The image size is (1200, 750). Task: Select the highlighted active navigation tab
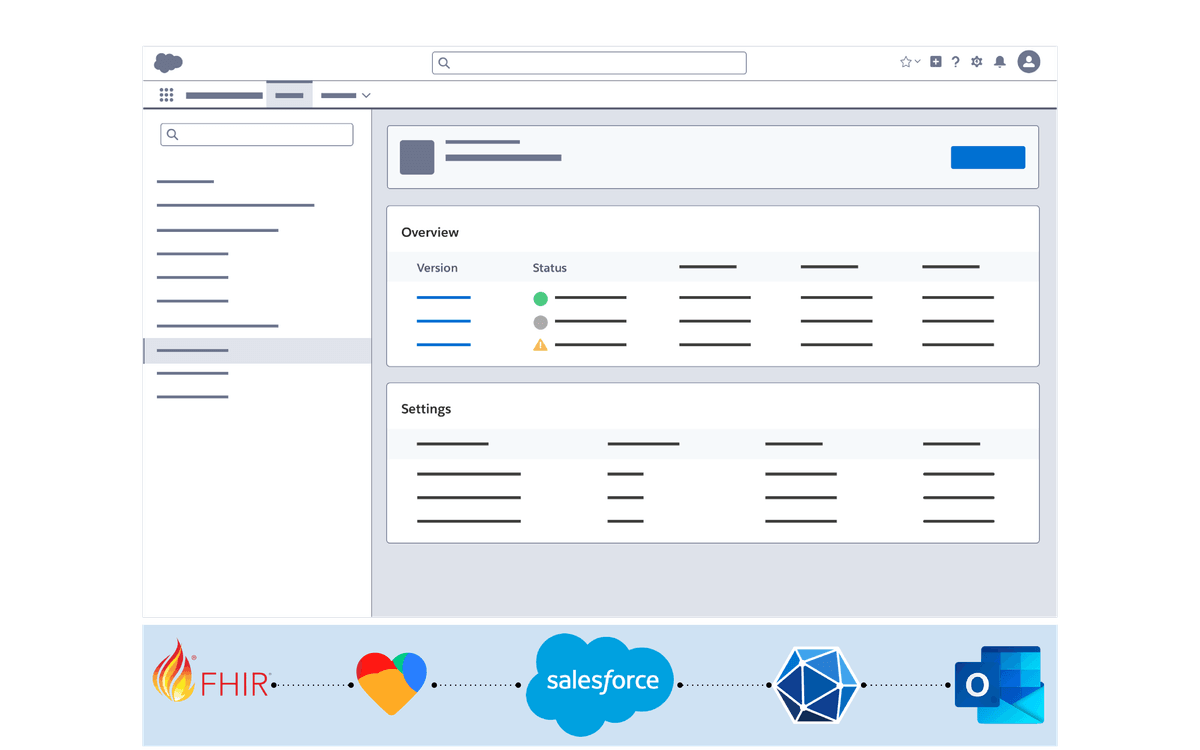289,95
